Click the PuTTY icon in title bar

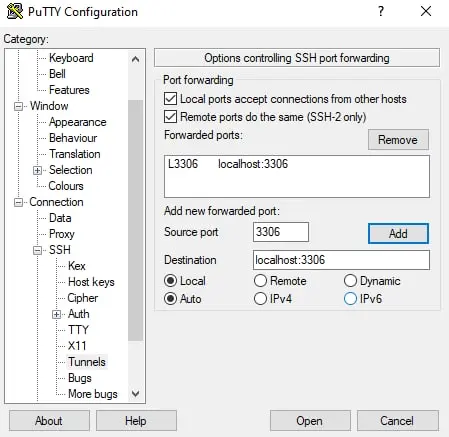[15, 11]
